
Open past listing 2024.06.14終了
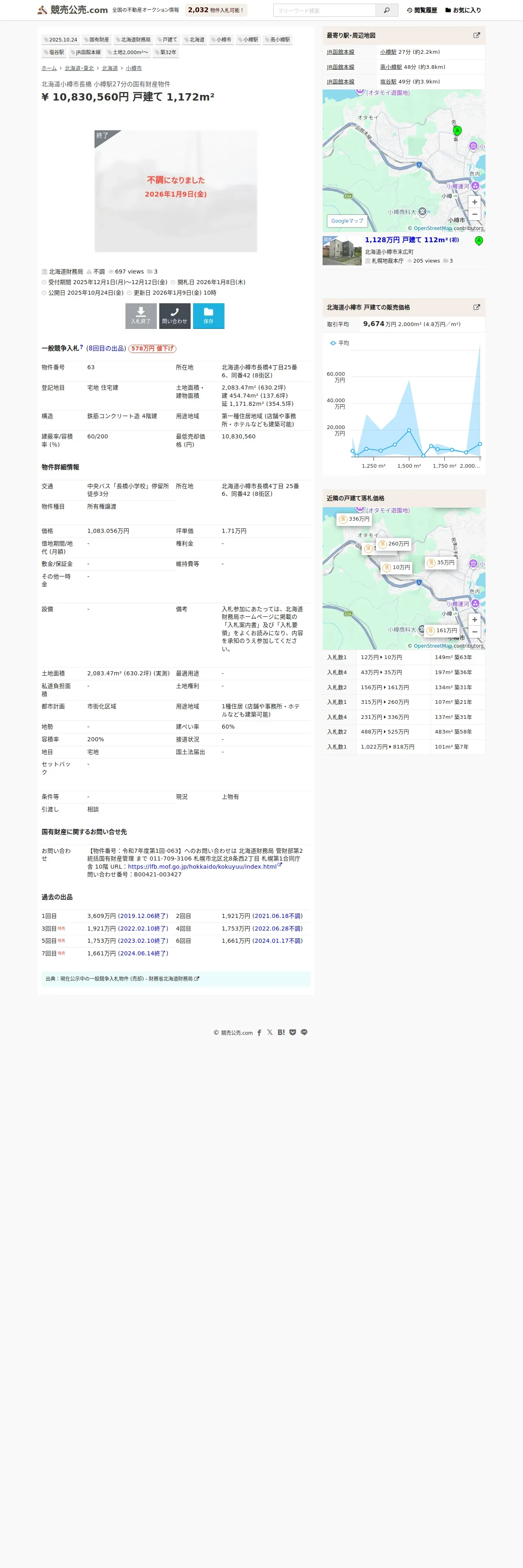tap(143, 953)
